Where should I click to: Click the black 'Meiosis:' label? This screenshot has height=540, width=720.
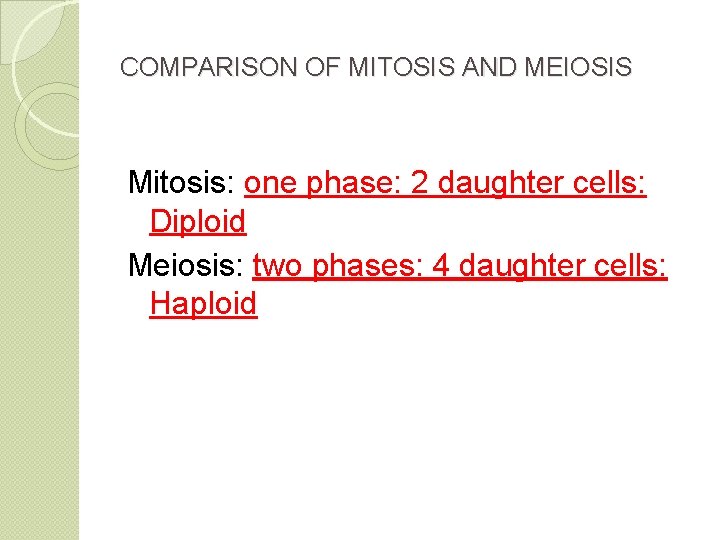pyautogui.click(x=186, y=266)
